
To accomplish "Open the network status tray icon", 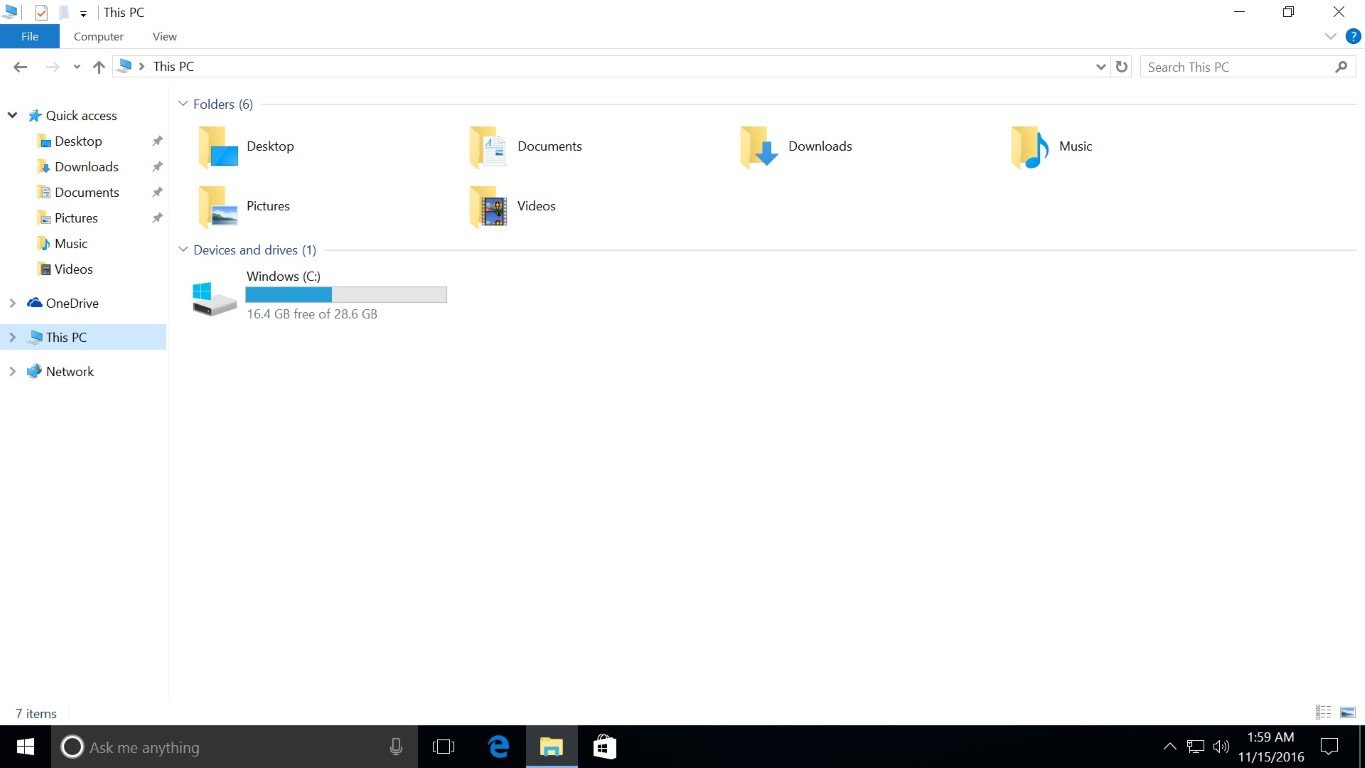I will tap(1195, 747).
